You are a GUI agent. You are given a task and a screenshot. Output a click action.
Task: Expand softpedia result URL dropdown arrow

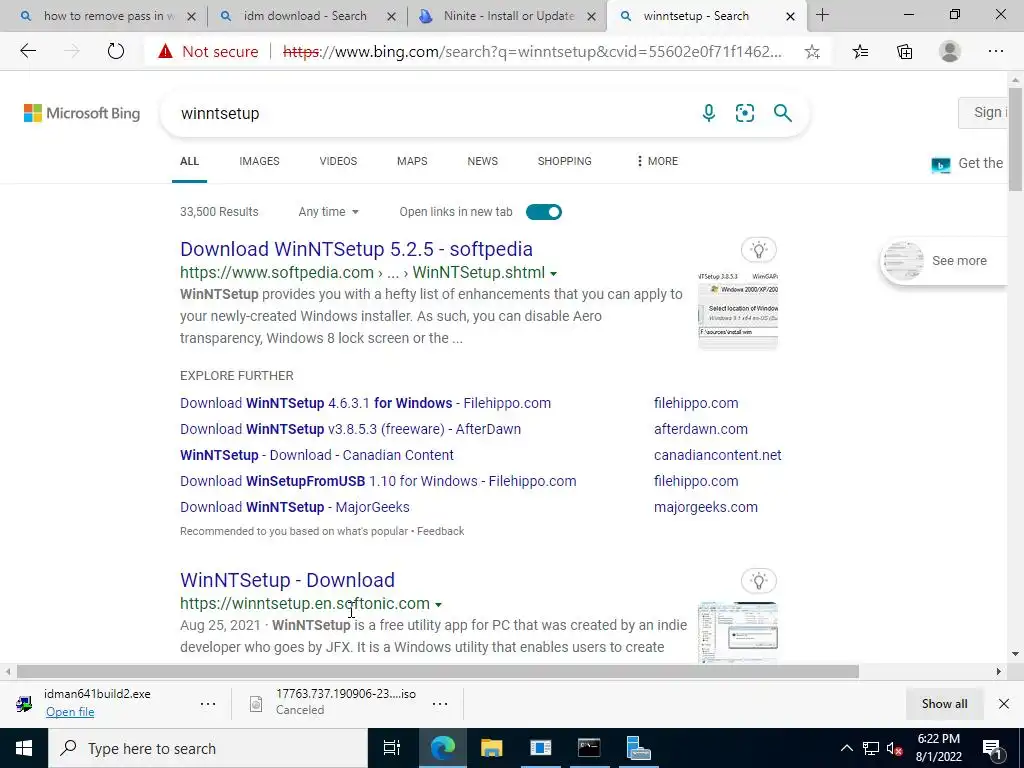[554, 274]
